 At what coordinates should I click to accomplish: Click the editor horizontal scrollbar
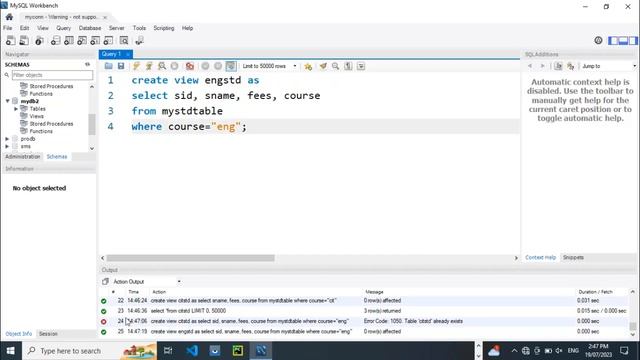tap(190, 258)
